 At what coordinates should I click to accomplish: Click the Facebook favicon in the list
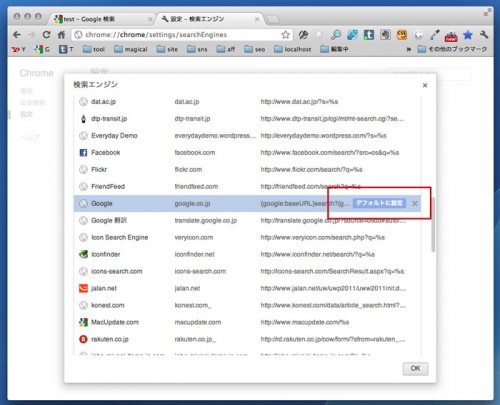pyautogui.click(x=83, y=153)
